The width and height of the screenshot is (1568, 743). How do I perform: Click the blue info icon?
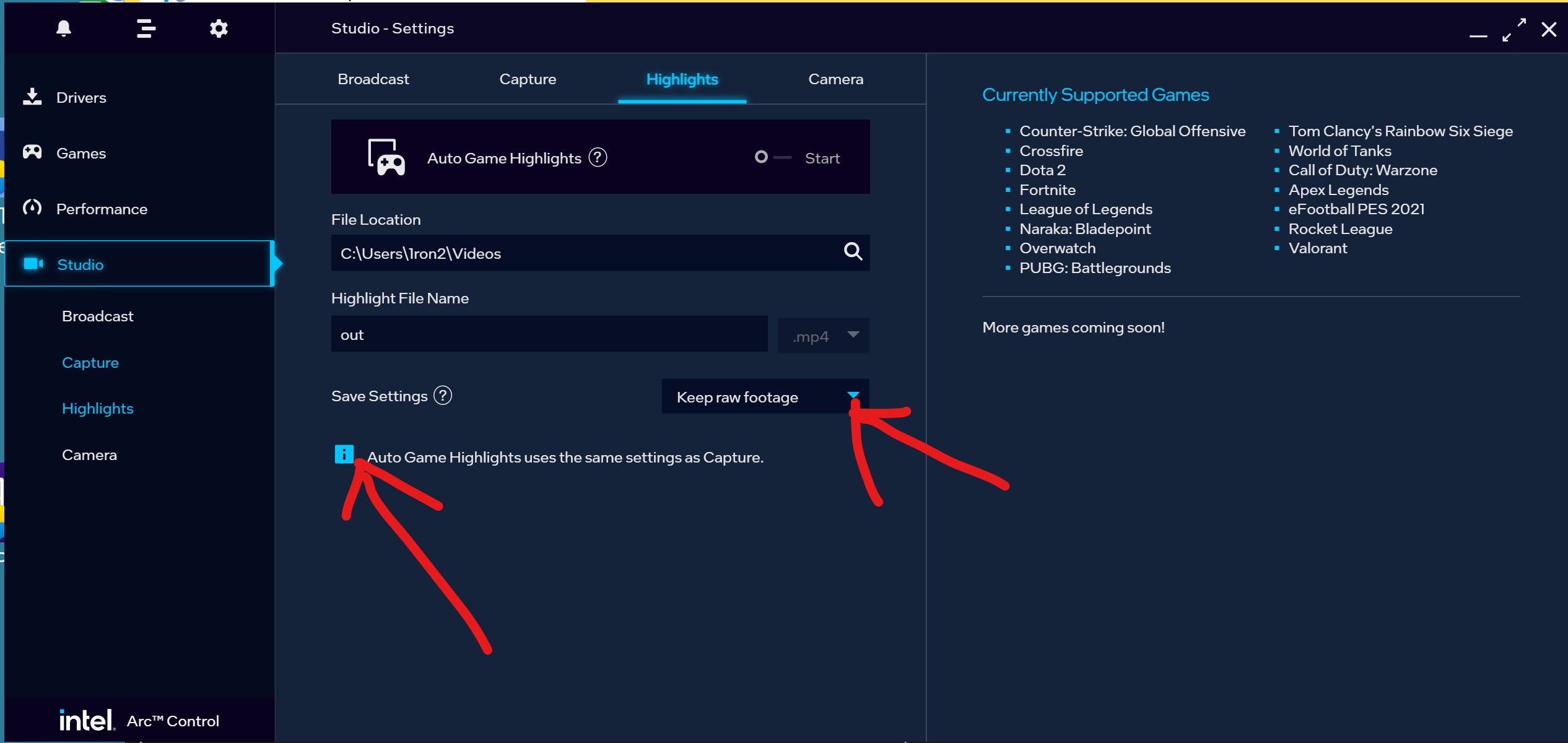[x=344, y=454]
